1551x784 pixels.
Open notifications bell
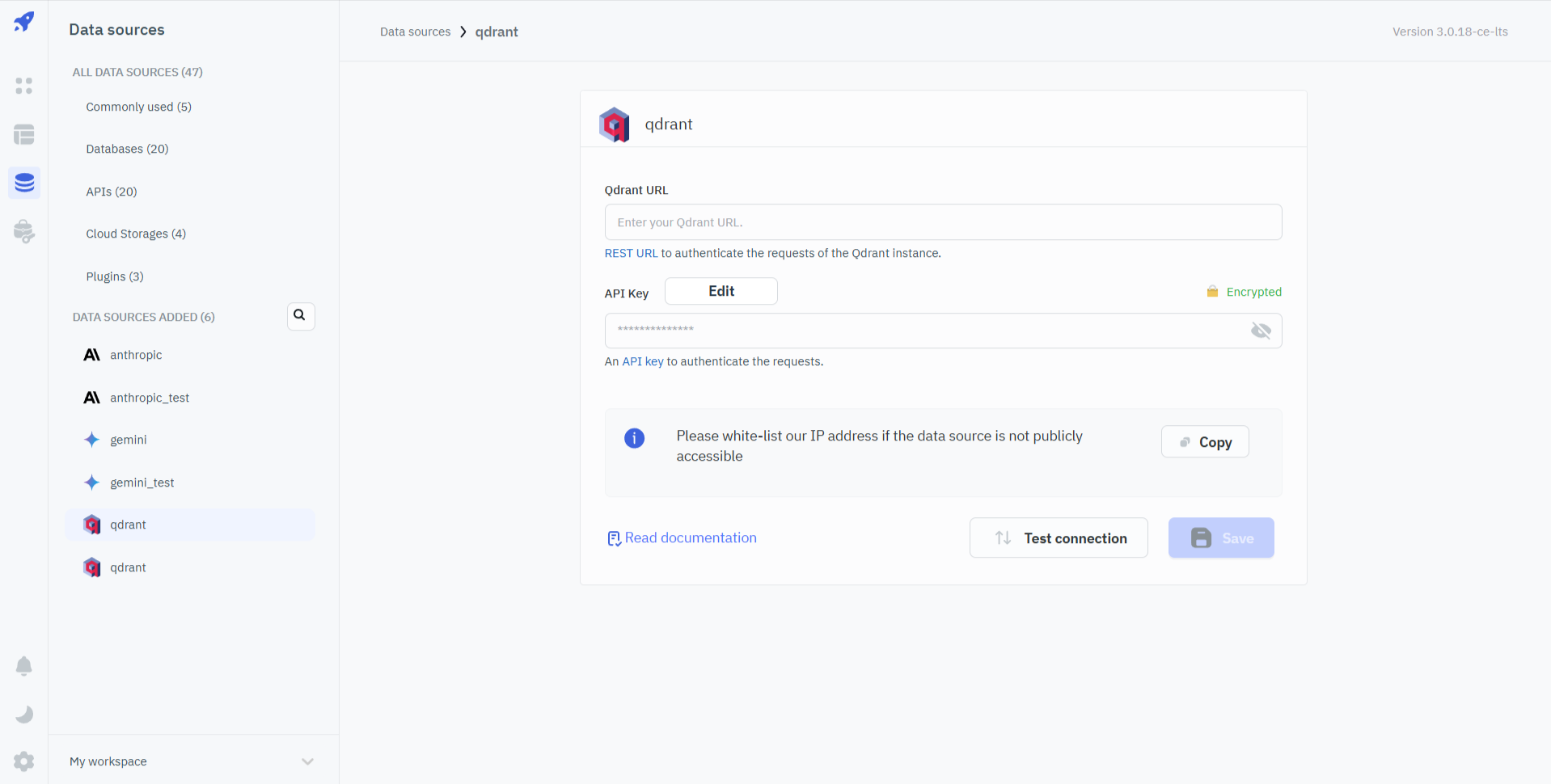tap(24, 666)
